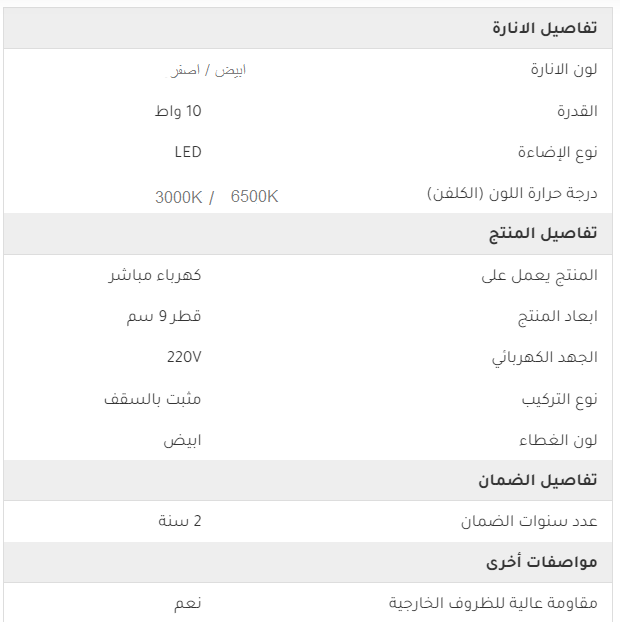Image resolution: width=620 pixels, height=622 pixels.
Task: Click the لون الغطاء label
Action: tap(559, 440)
